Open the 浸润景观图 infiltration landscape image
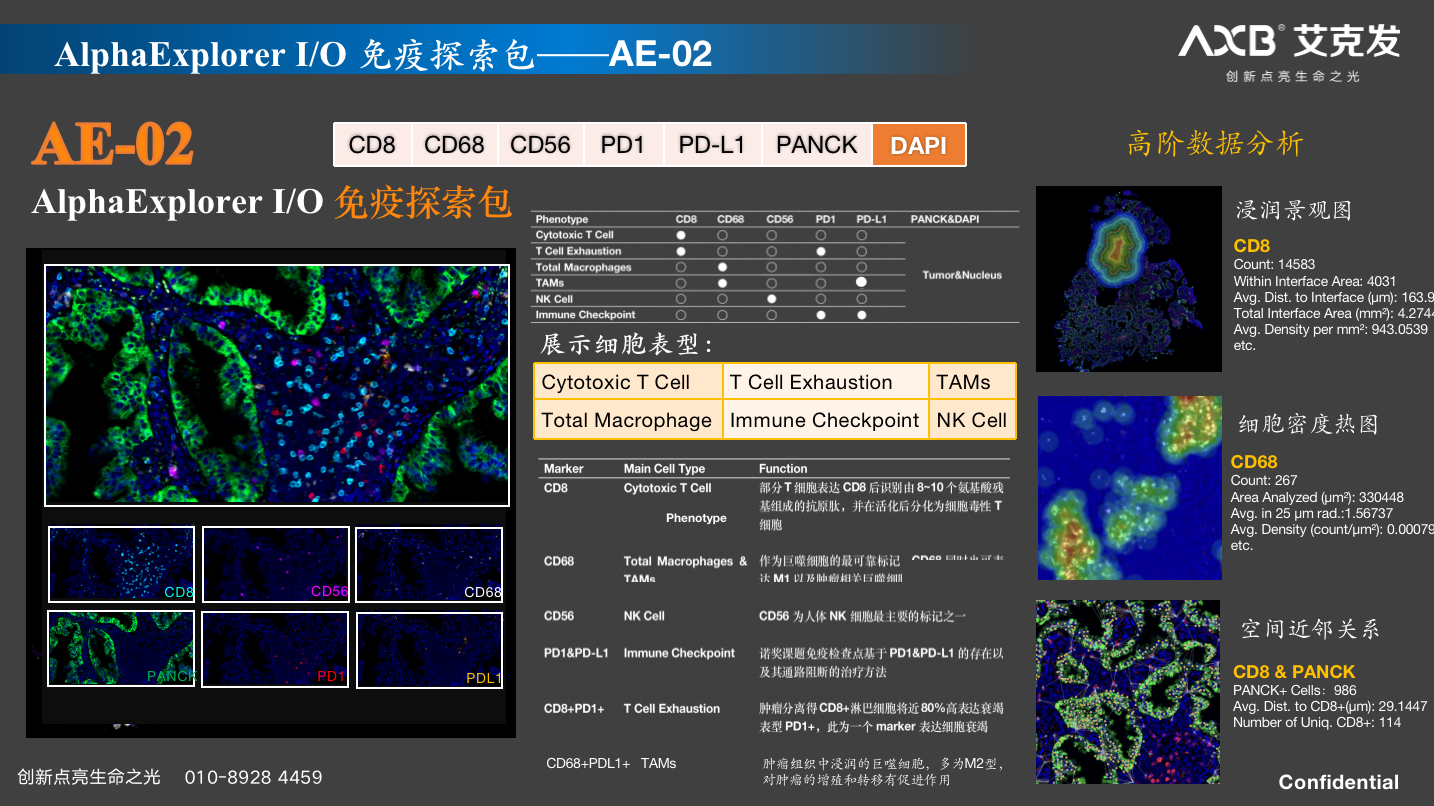This screenshot has width=1434, height=806. tap(1129, 279)
